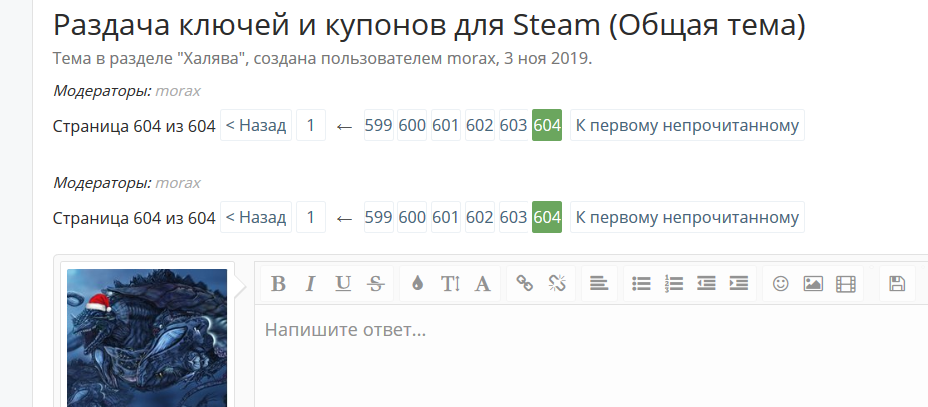Click left arrow jump in bottom pagination

pyautogui.click(x=344, y=218)
